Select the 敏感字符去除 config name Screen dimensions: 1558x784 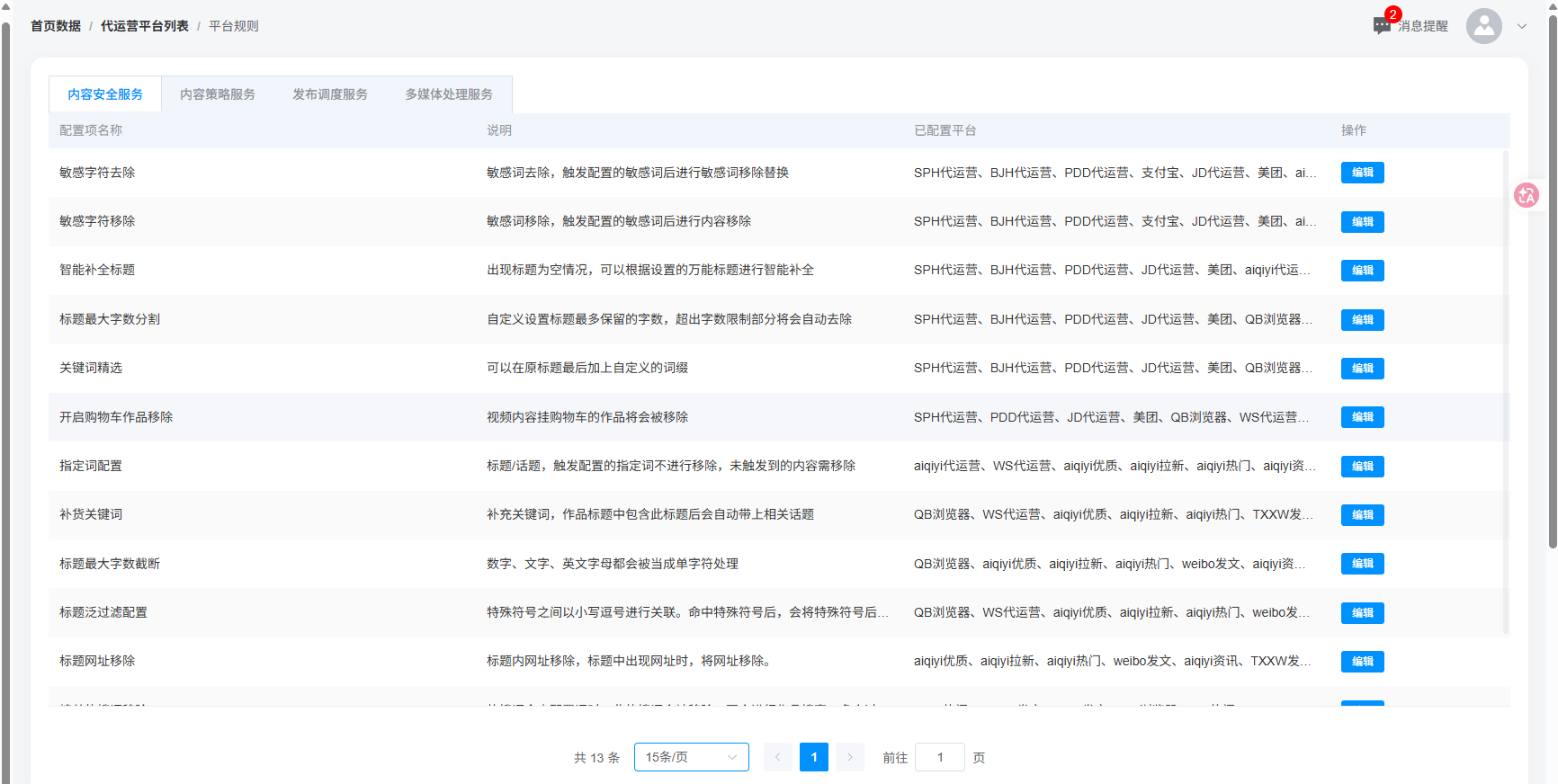[97, 173]
